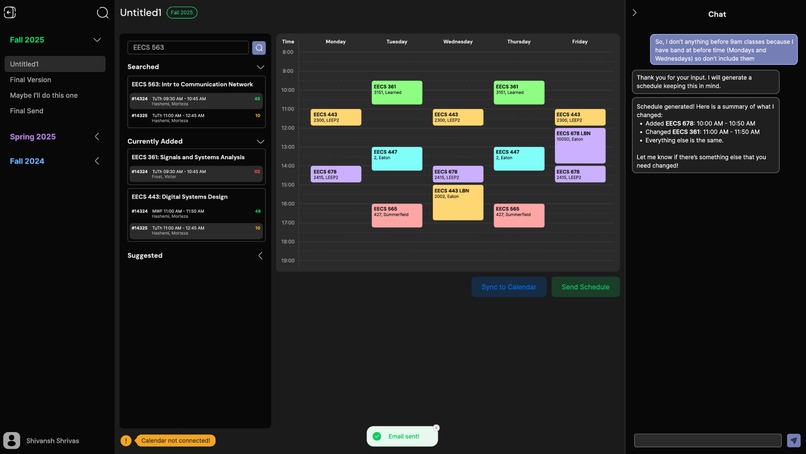The height and width of the screenshot is (454, 806).
Task: Click EECS 443: Digital Systems Design title
Action: pyautogui.click(x=179, y=197)
